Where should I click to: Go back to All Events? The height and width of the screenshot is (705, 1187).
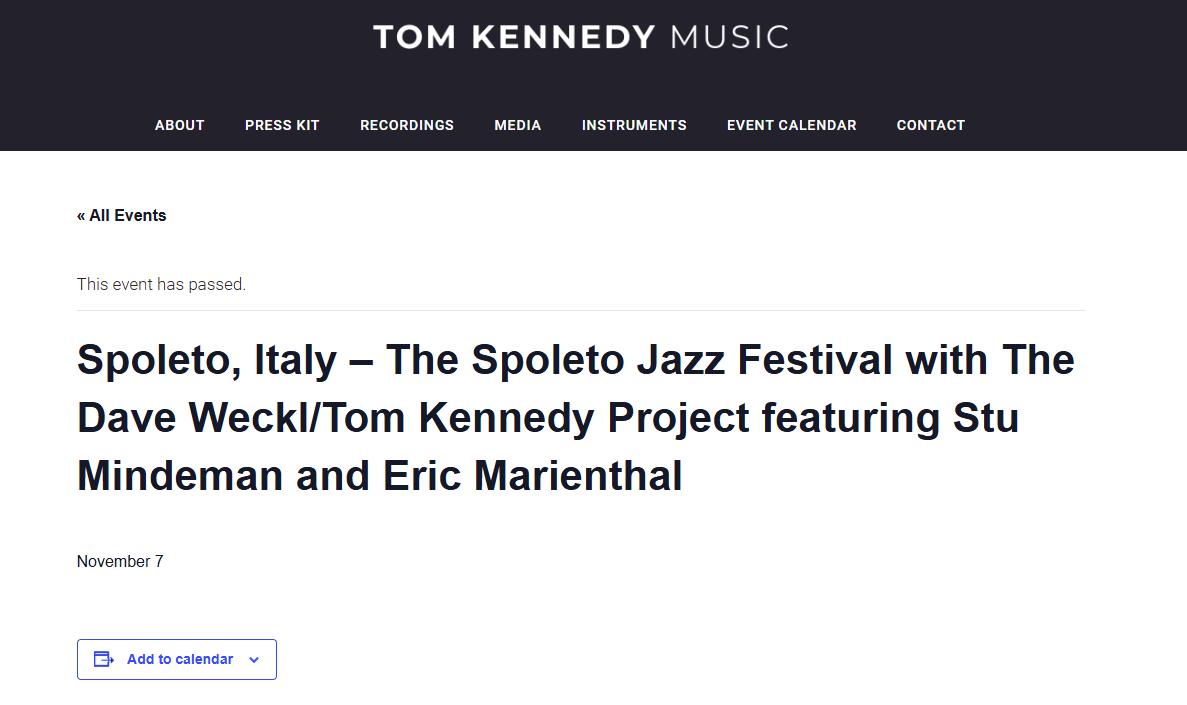point(121,216)
